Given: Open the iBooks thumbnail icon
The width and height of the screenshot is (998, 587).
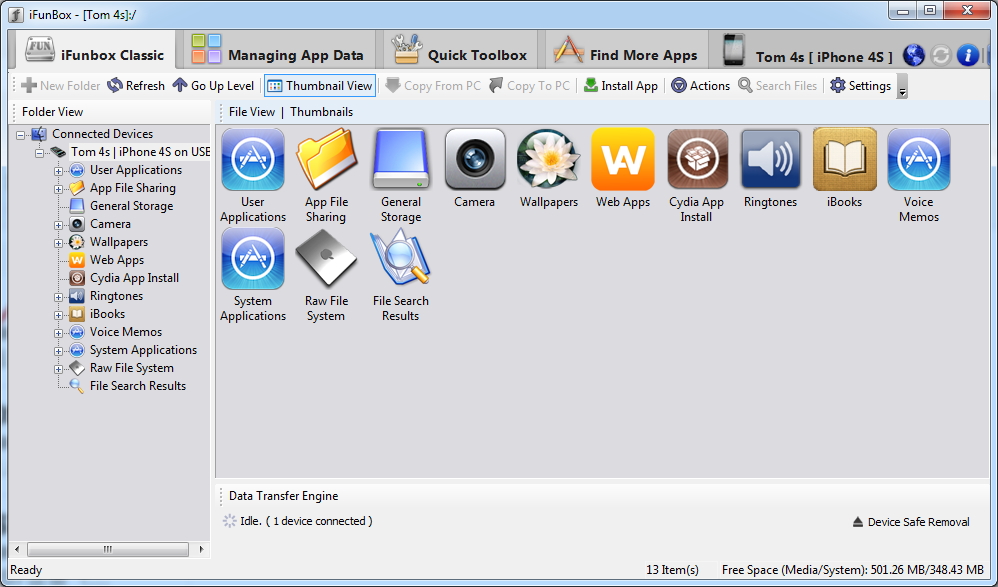Looking at the screenshot, I should (x=845, y=160).
